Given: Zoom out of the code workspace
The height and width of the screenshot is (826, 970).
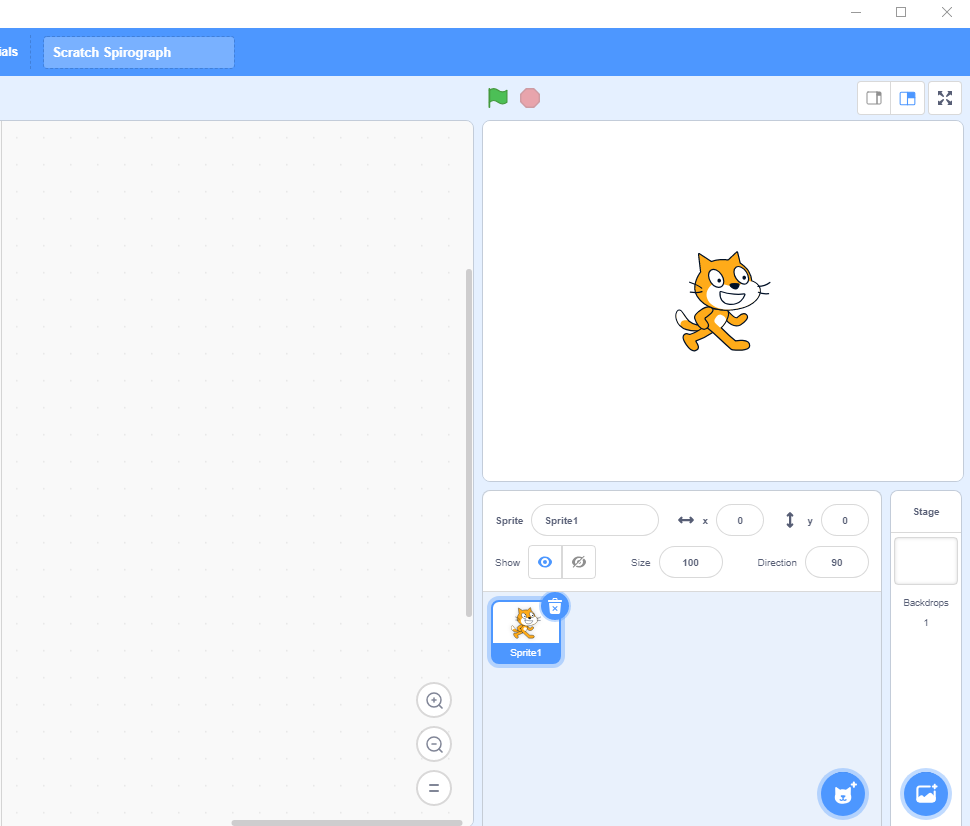Looking at the screenshot, I should pos(434,744).
